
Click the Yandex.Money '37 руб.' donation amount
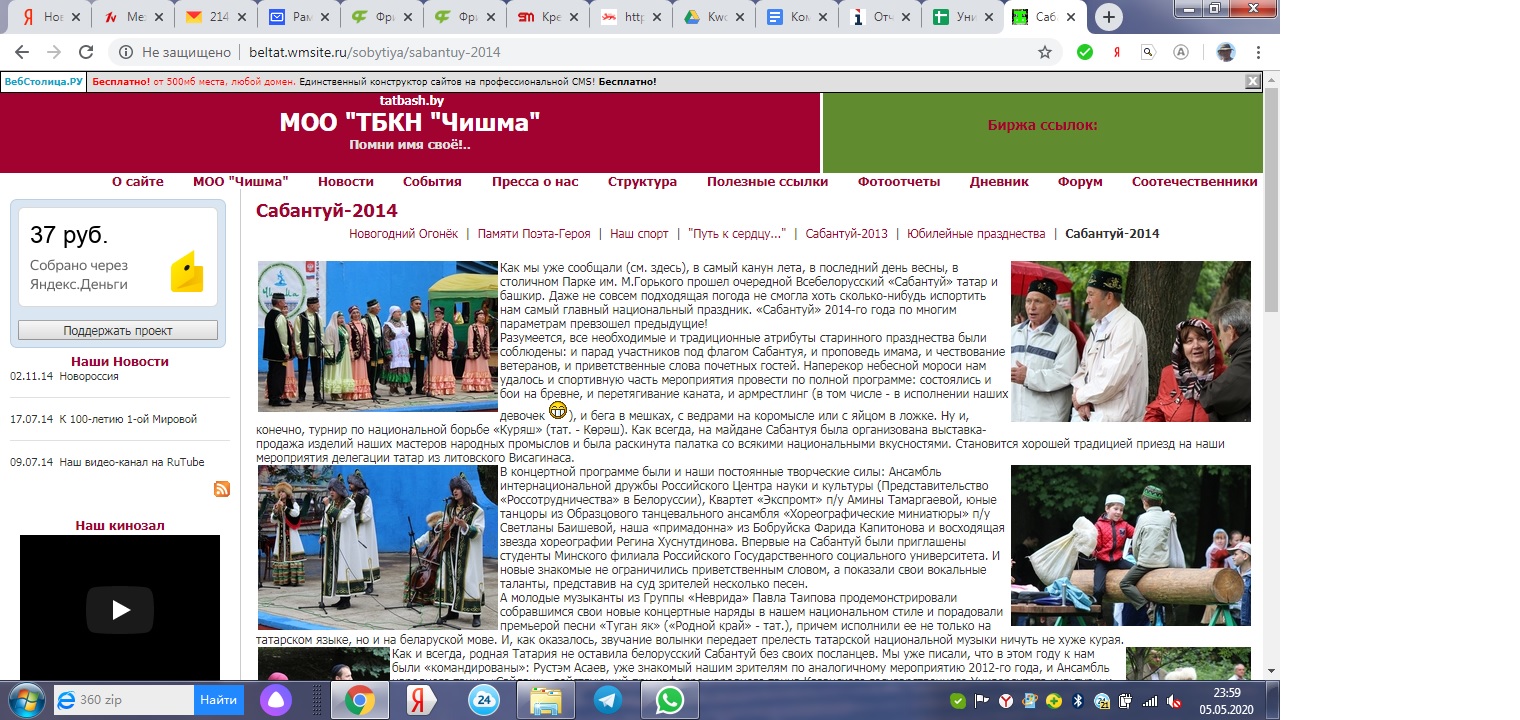coord(68,235)
